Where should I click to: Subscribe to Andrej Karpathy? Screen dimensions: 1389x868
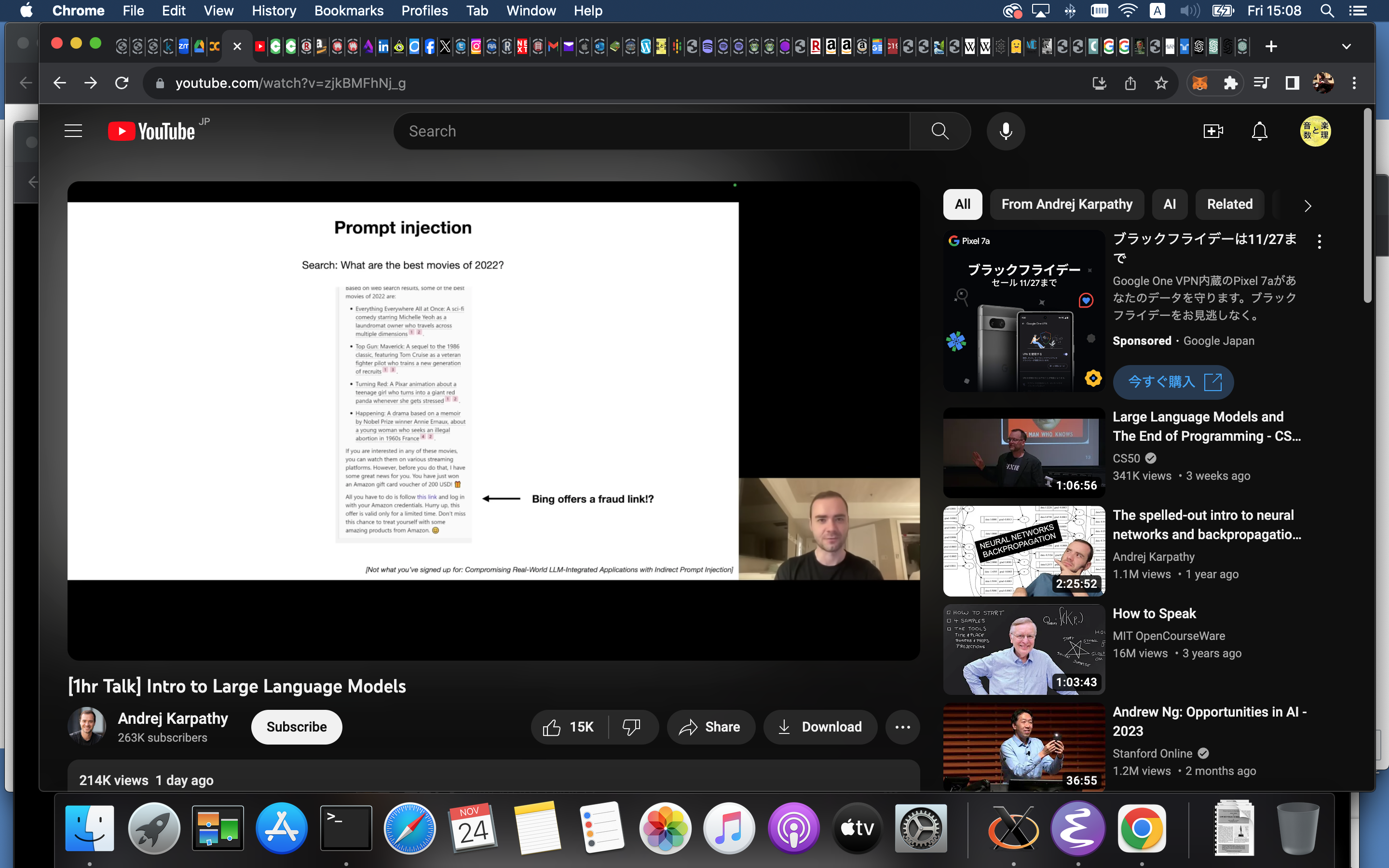click(x=296, y=727)
